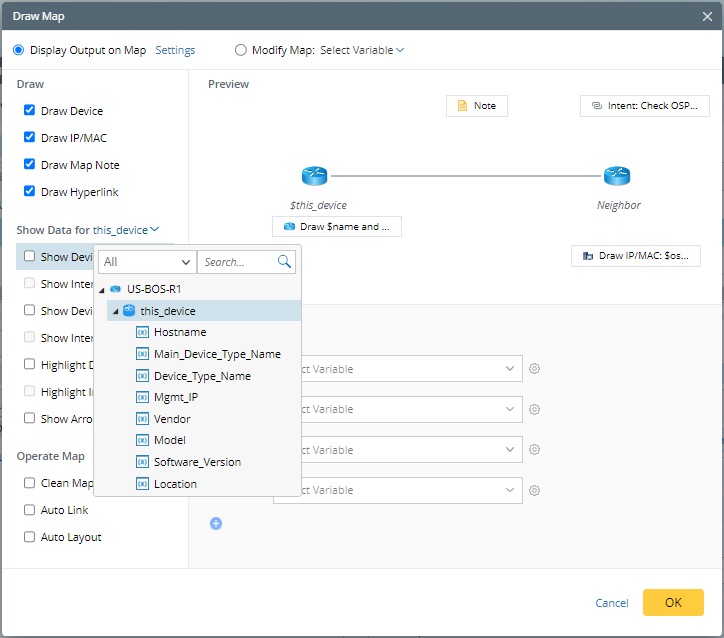Choose the Mgmt_IP variable from list
Viewport: 724px width, 638px height.
176,397
